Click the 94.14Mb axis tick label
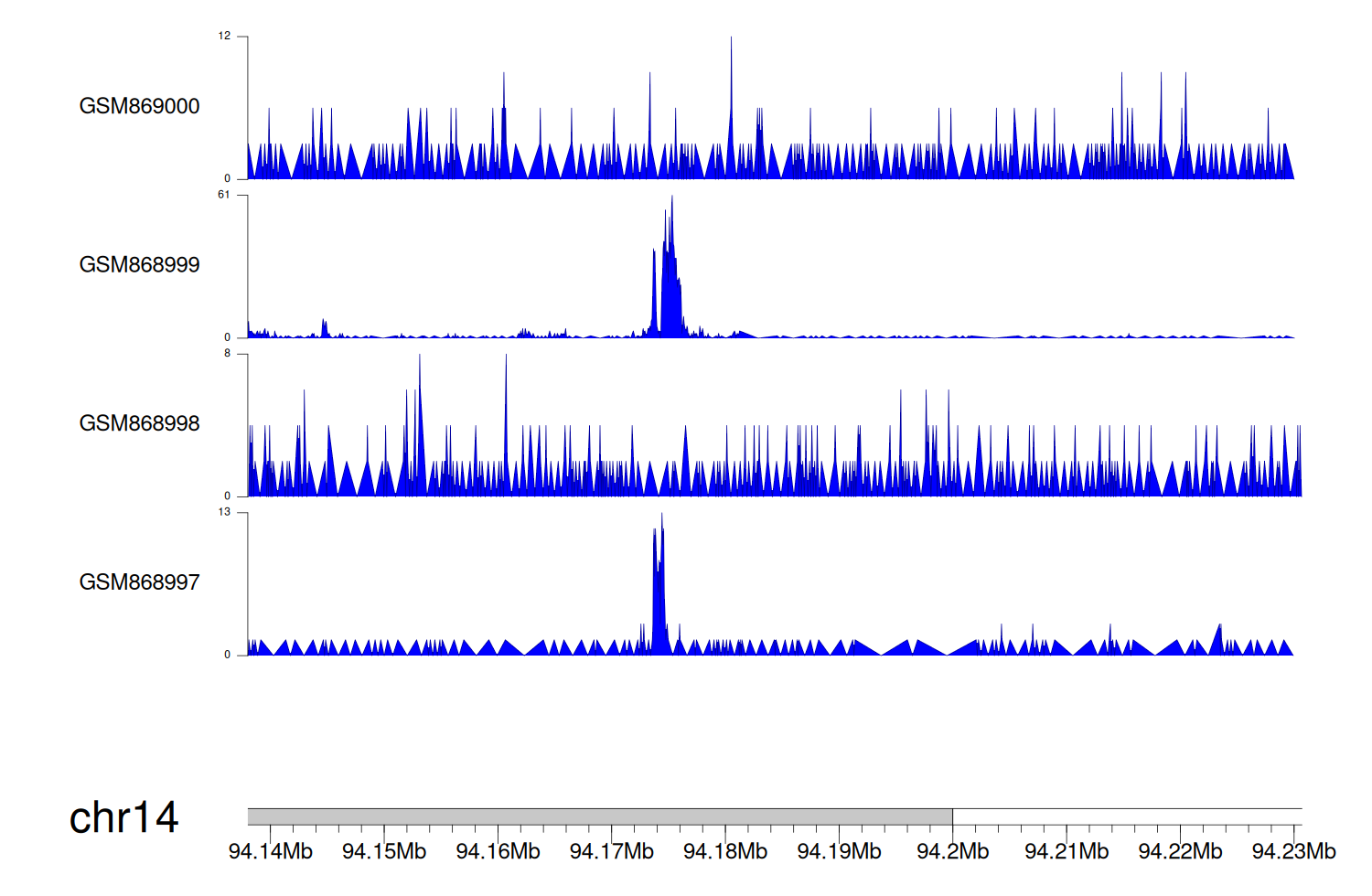 270,852
